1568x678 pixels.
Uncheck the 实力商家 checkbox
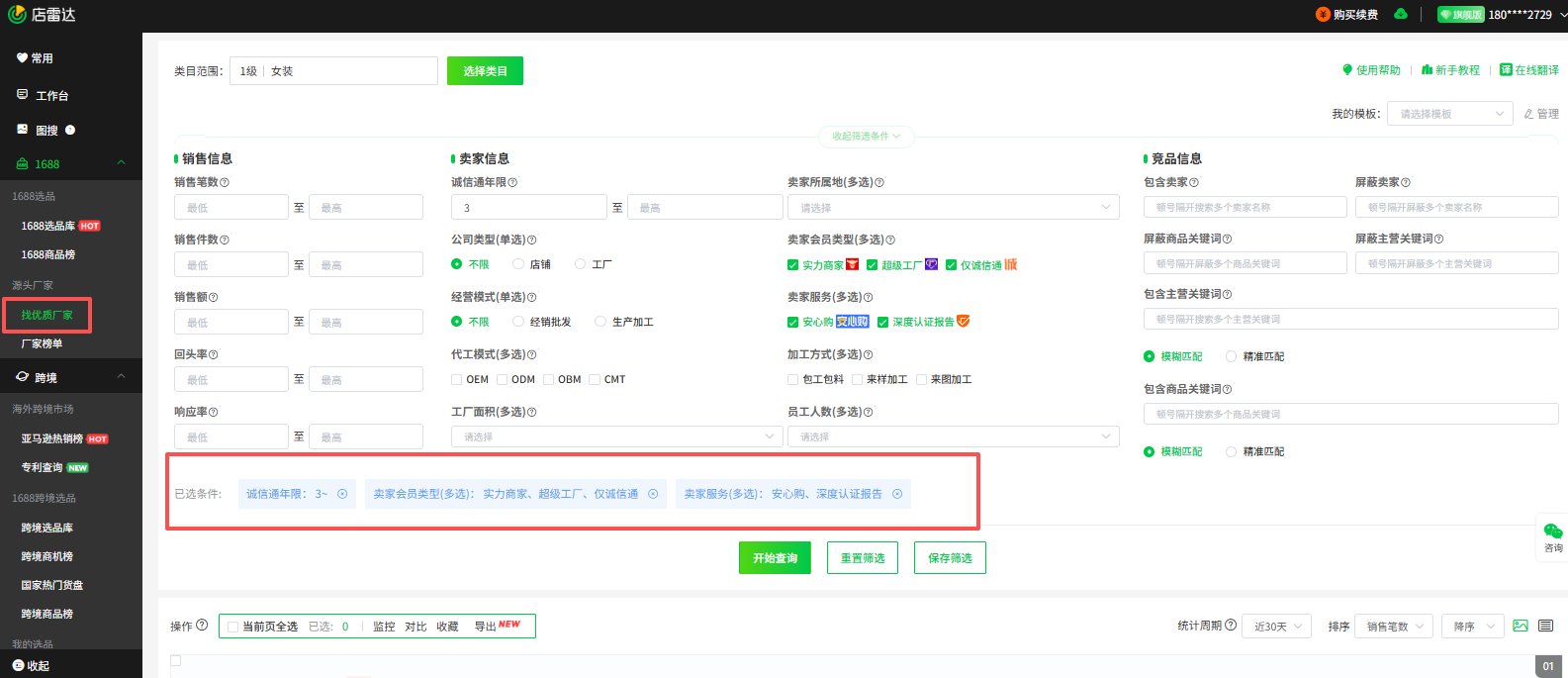792,265
